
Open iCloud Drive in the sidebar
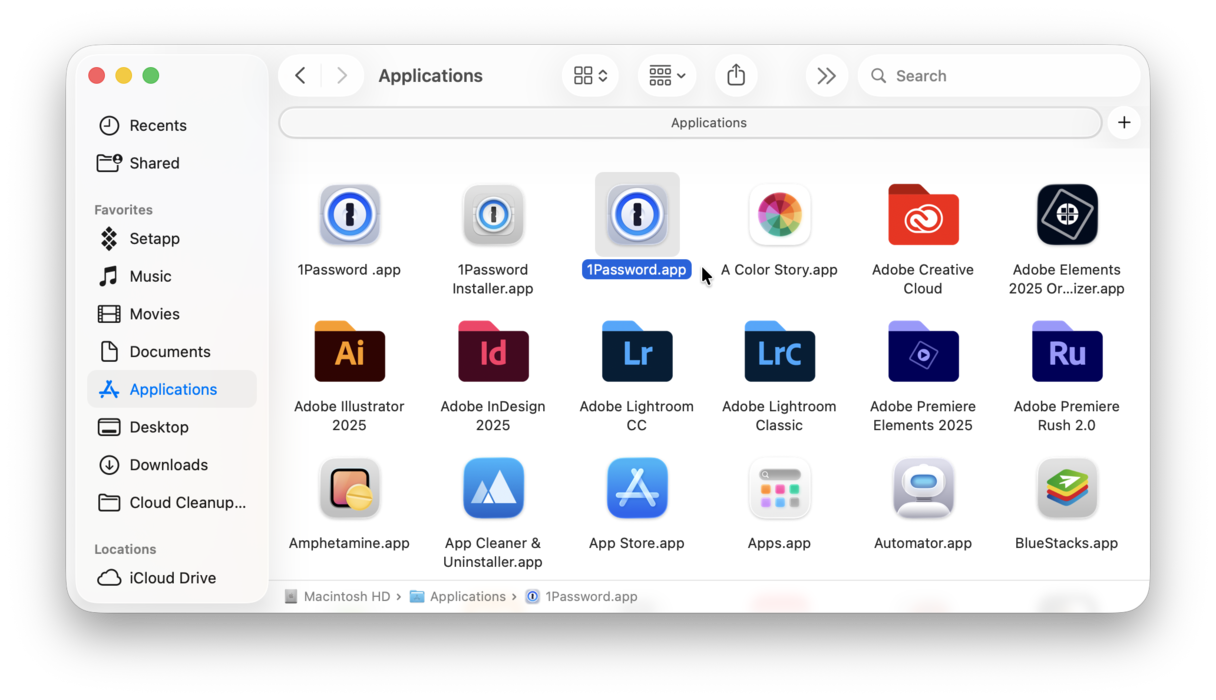[x=172, y=578]
